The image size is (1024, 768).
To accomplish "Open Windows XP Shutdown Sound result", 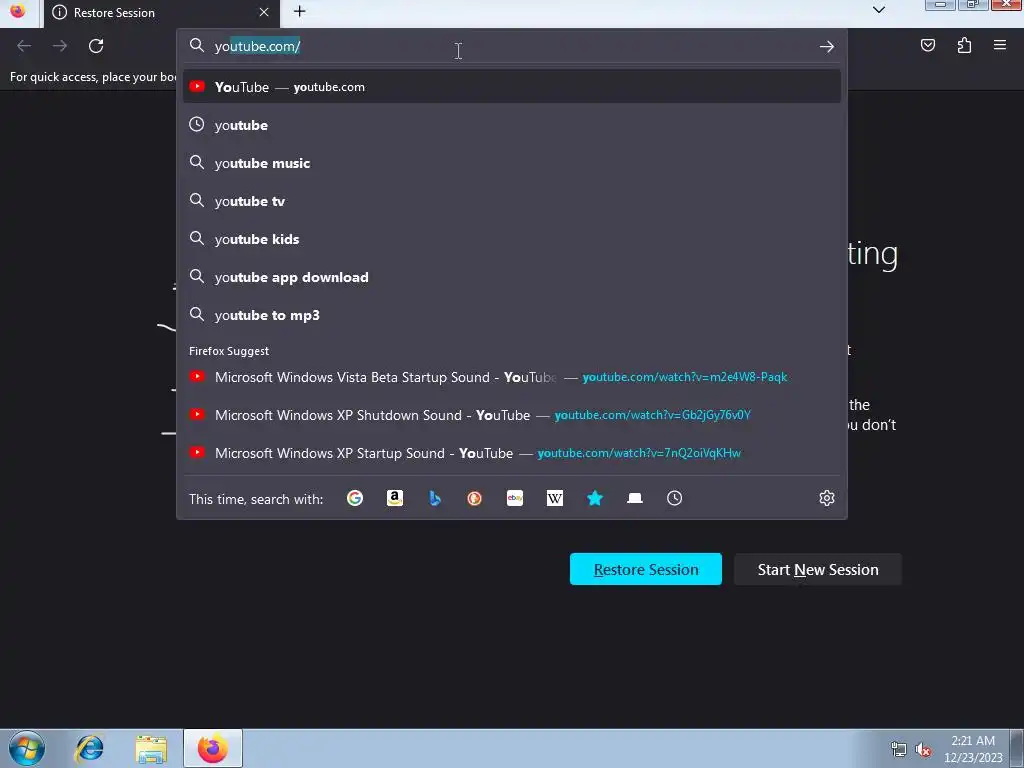I will pyautogui.click(x=511, y=415).
